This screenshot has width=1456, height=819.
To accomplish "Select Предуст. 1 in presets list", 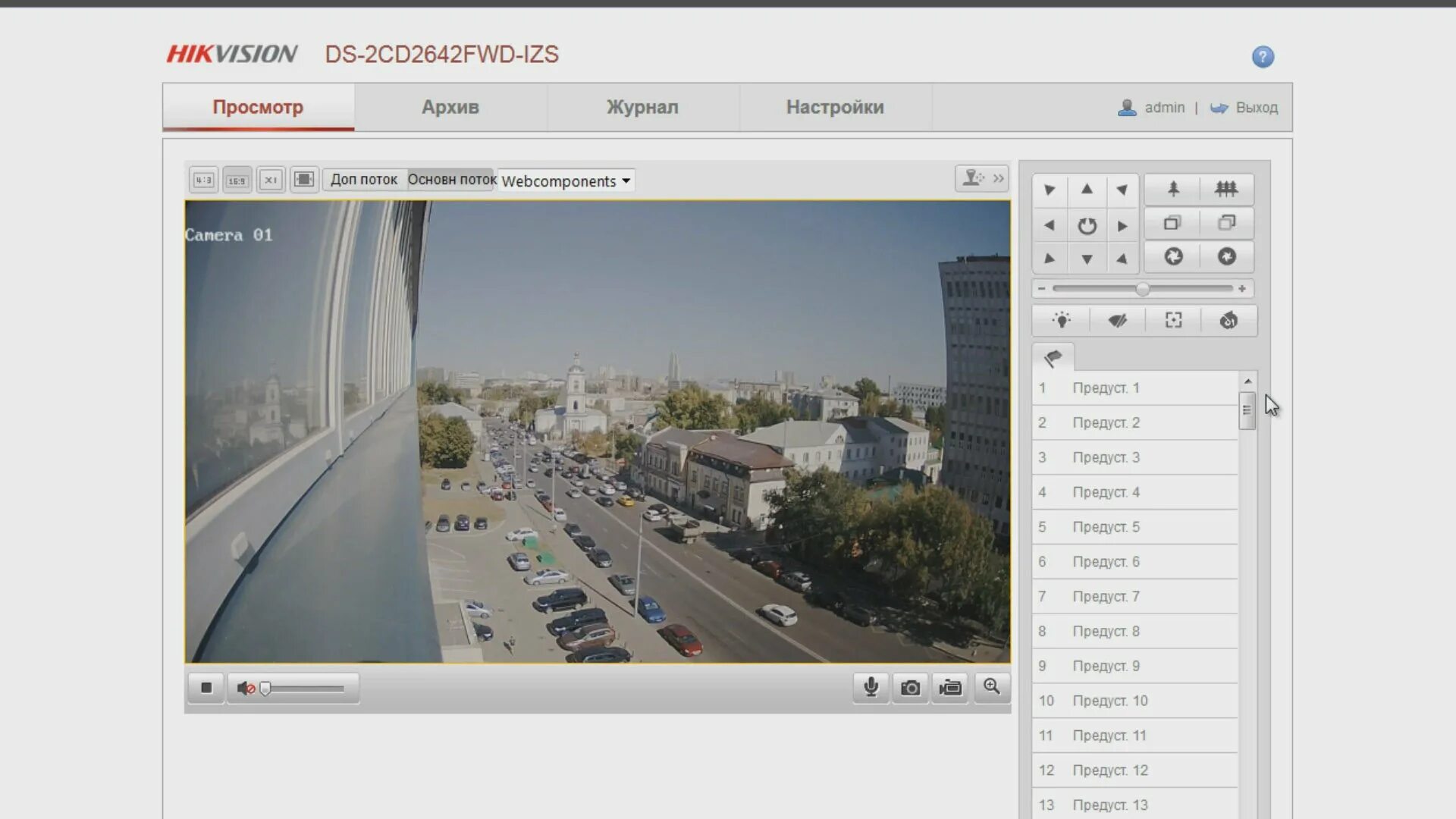I will (1134, 388).
